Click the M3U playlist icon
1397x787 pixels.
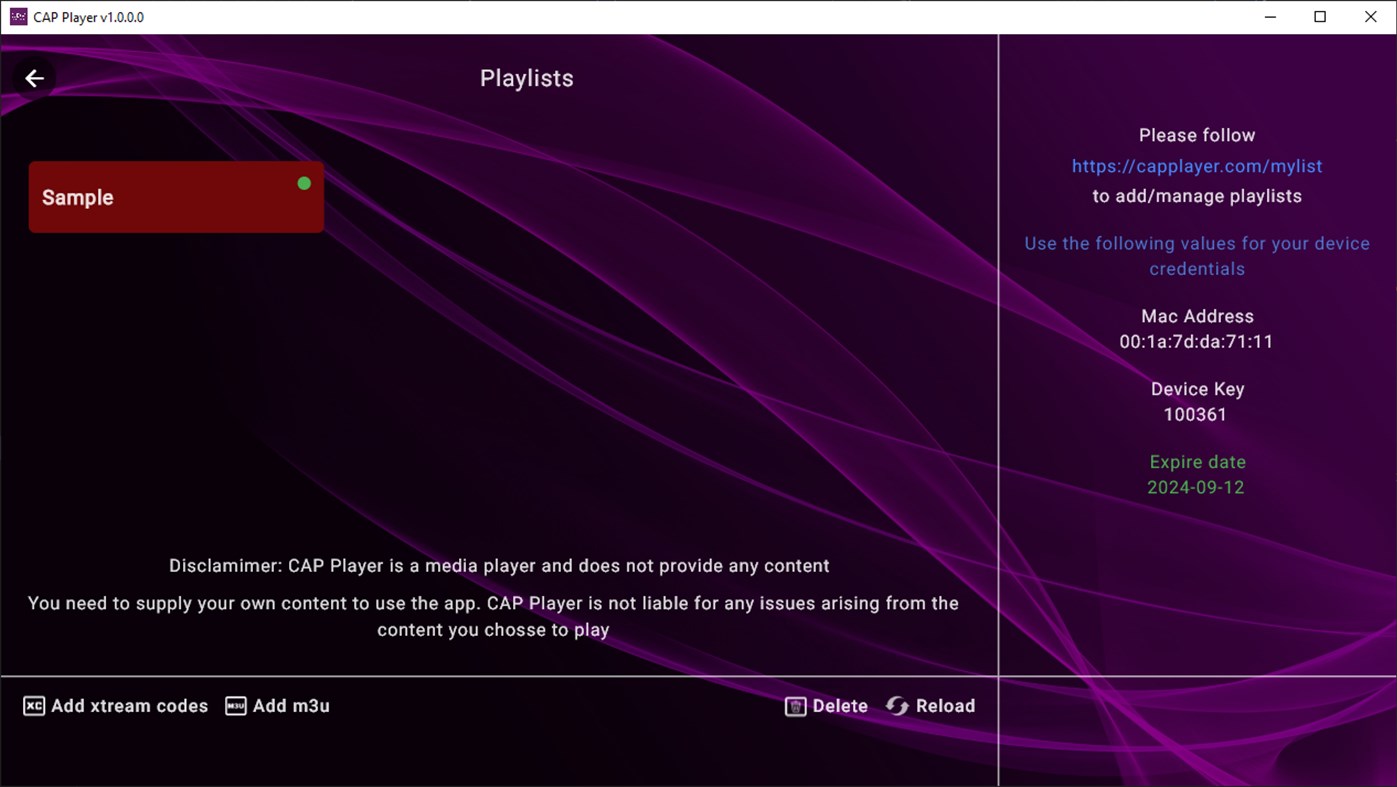235,705
